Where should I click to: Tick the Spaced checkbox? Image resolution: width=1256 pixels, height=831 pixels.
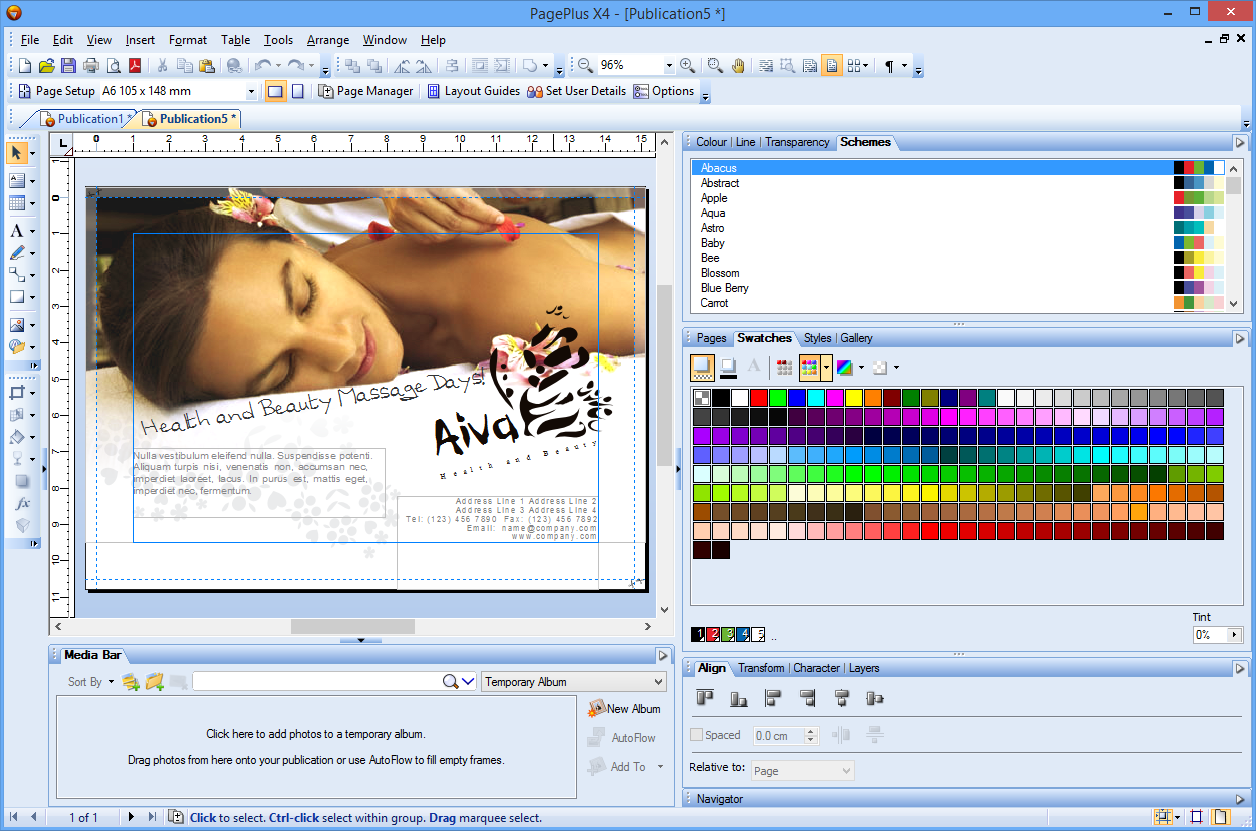(697, 735)
